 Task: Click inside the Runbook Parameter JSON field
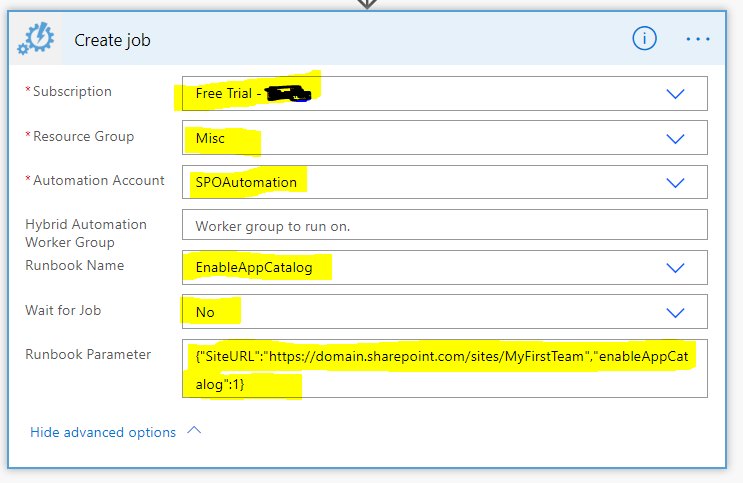[444, 368]
